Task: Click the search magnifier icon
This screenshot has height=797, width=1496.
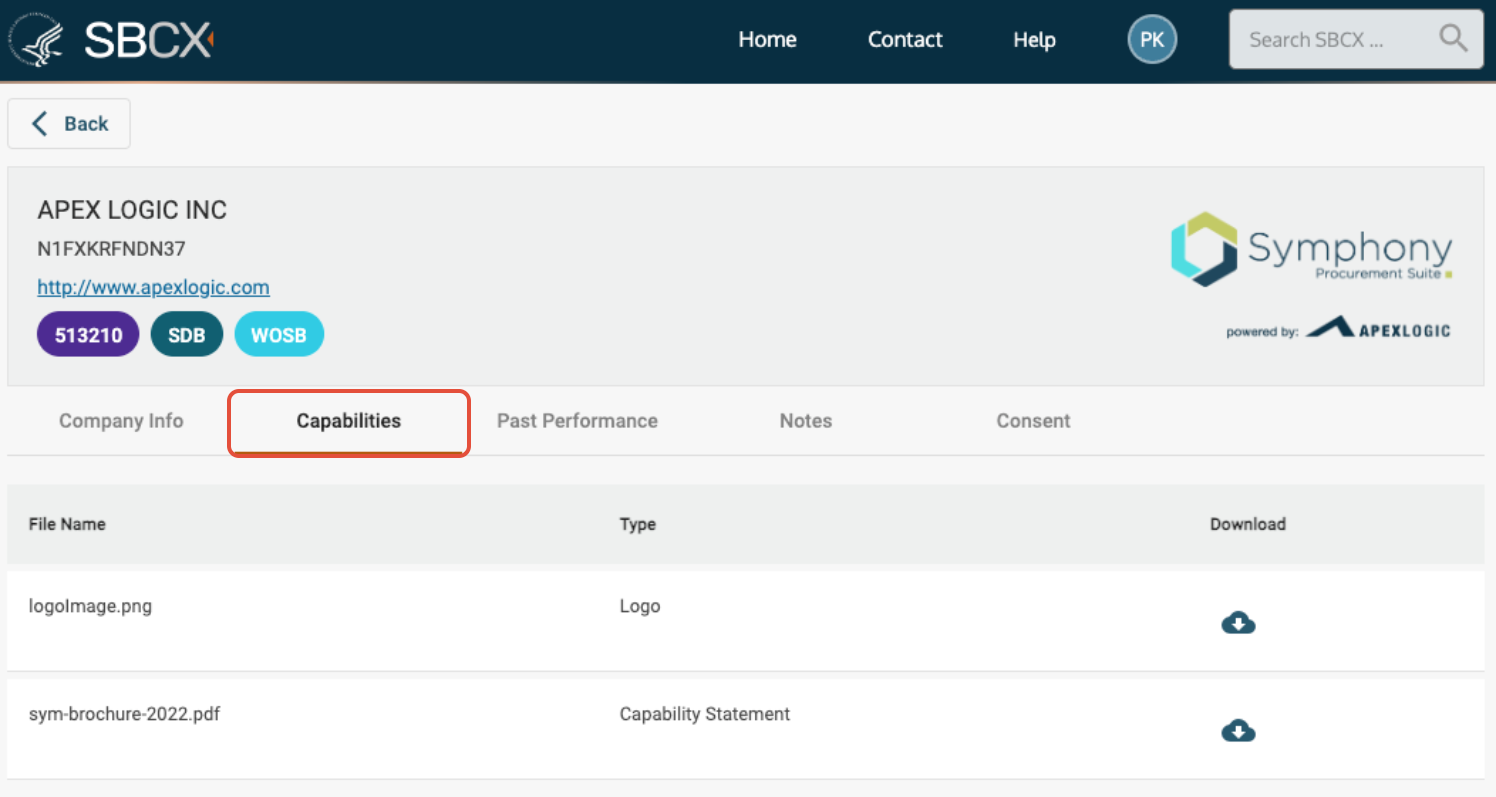Action: (1453, 39)
